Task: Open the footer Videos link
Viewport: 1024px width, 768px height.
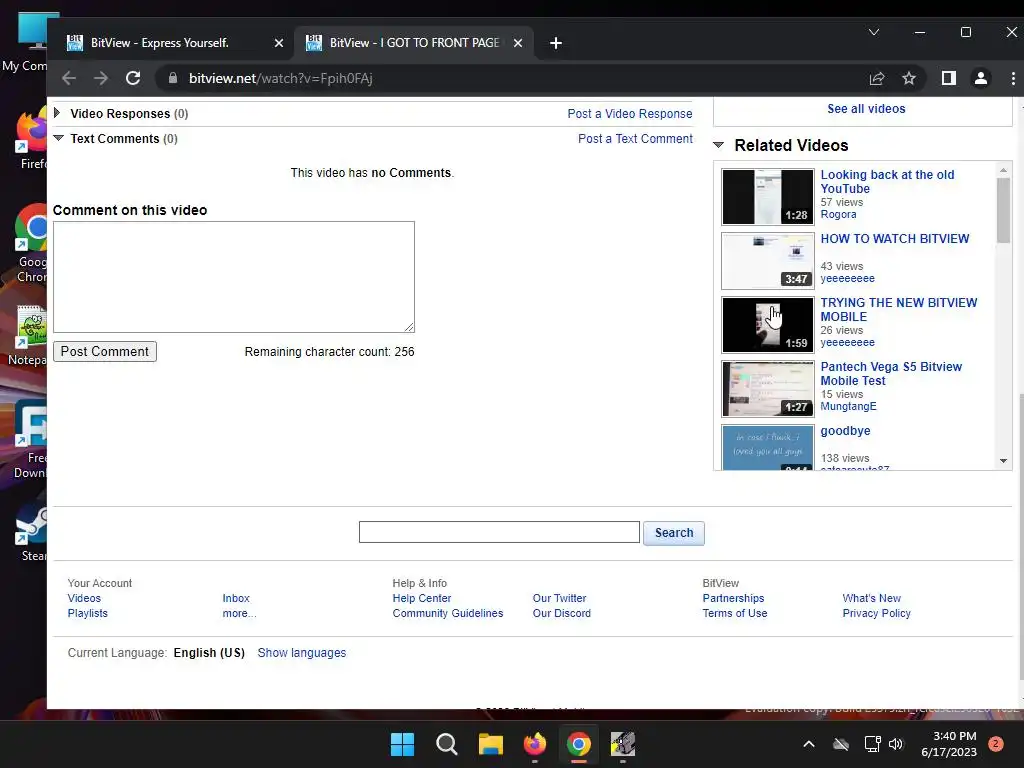Action: pyautogui.click(x=84, y=598)
